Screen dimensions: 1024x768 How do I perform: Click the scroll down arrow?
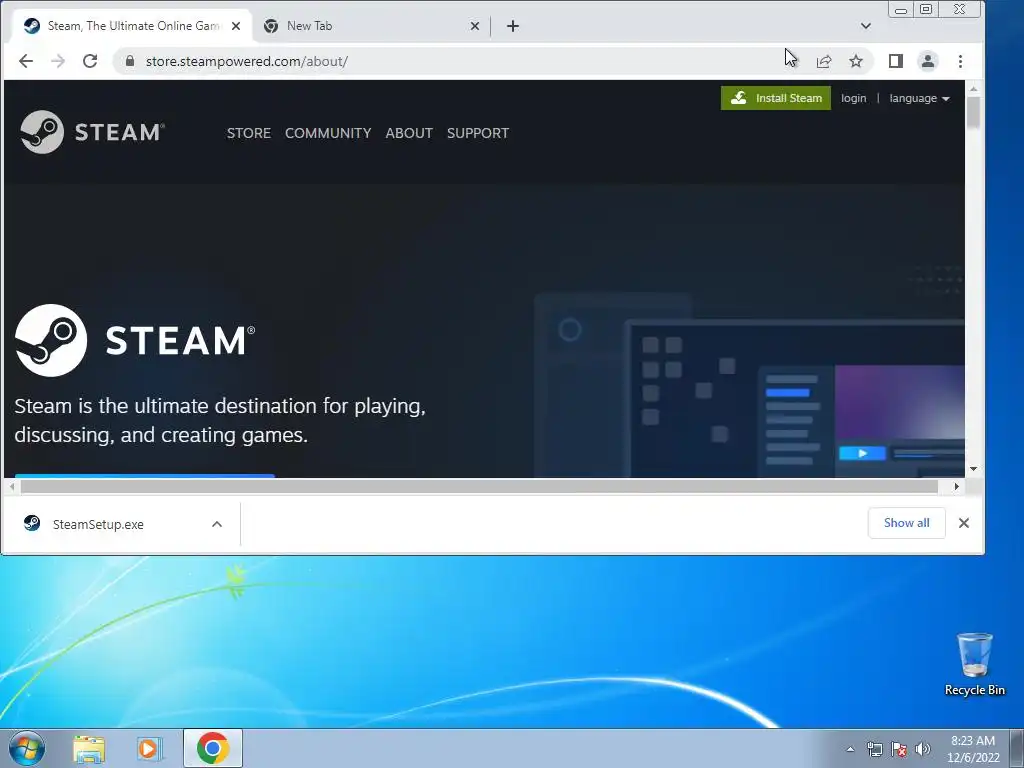(973, 469)
